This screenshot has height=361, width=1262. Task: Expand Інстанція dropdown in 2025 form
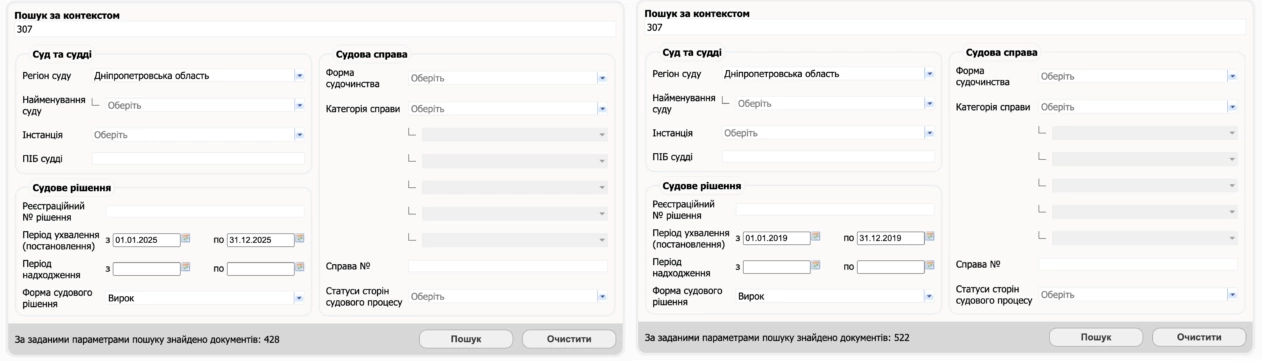299,134
